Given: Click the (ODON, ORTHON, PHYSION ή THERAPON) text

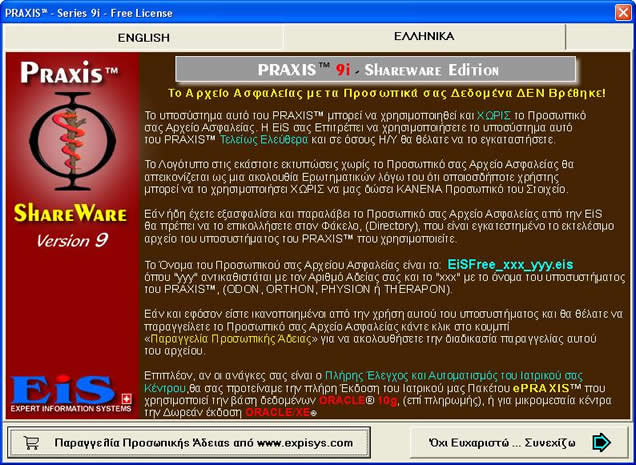Looking at the screenshot, I should (337, 290).
